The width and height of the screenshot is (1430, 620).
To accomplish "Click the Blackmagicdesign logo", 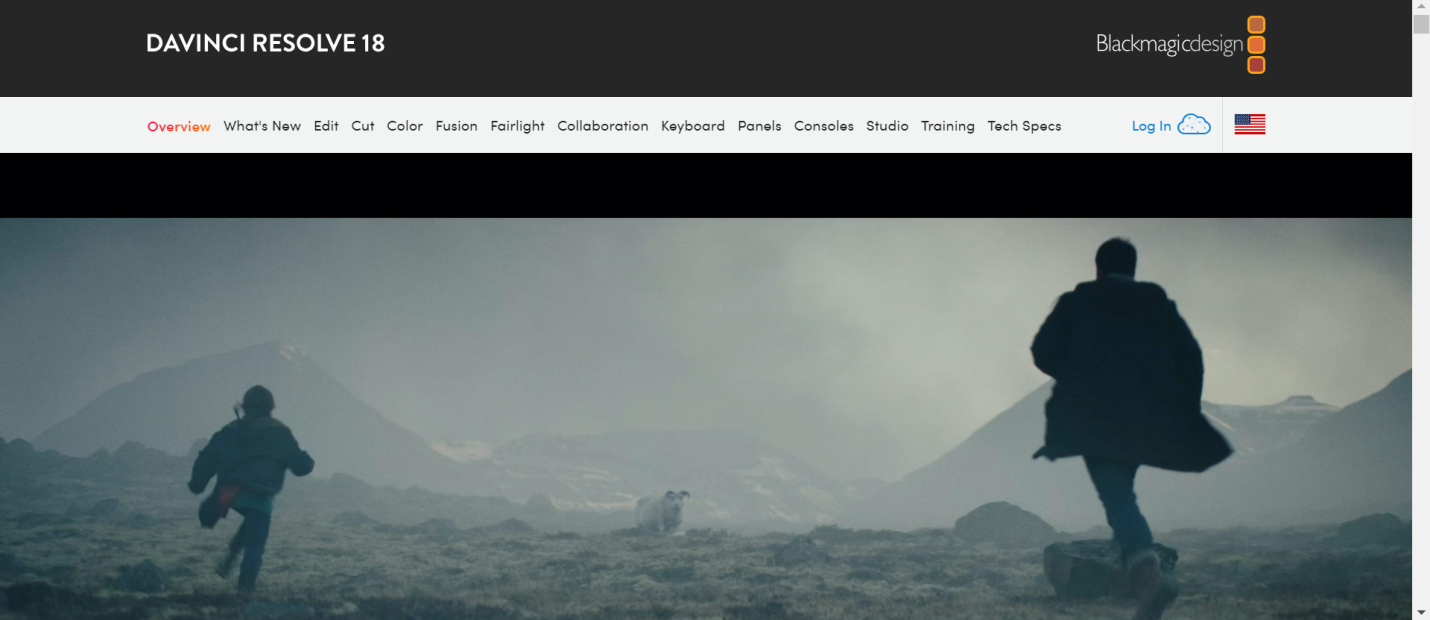I will (x=1181, y=44).
